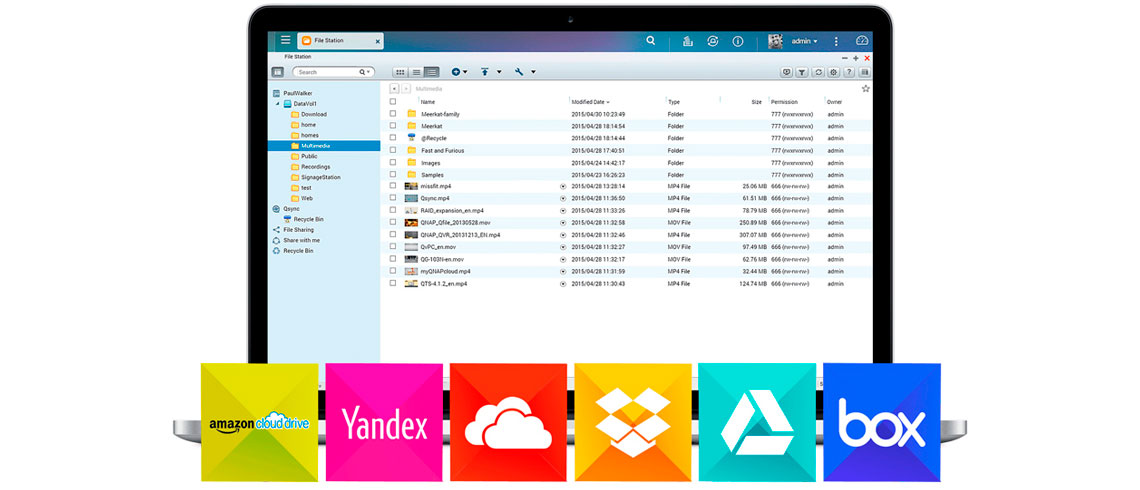The width and height of the screenshot is (1140, 490).
Task: Expand the upload dropdown arrow
Action: 499,72
